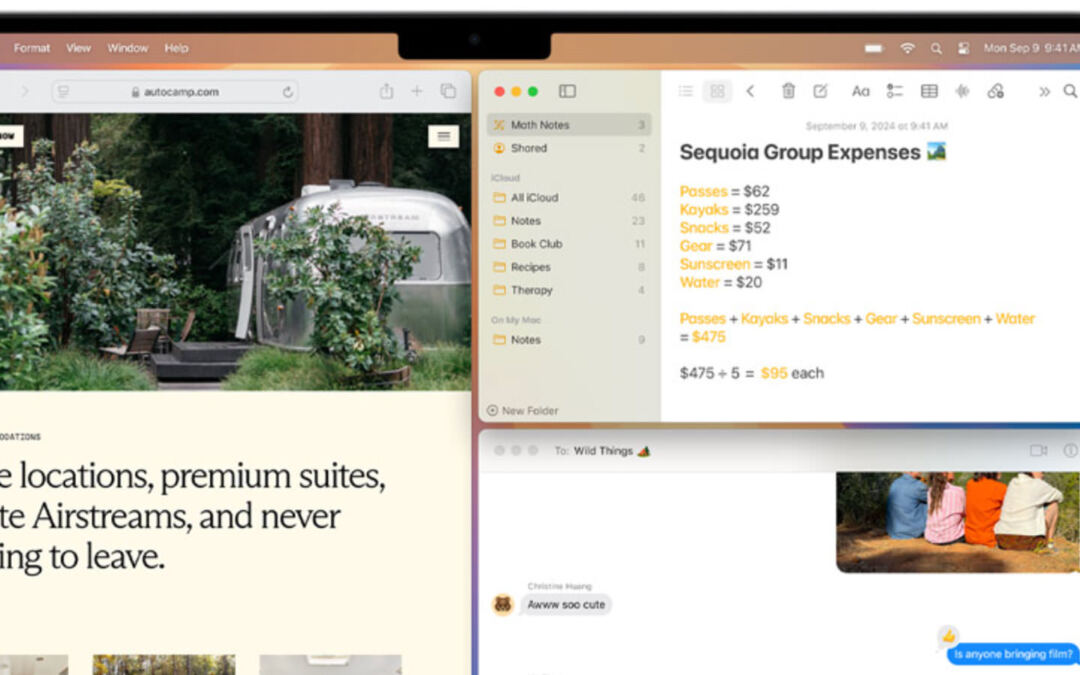Image resolution: width=1080 pixels, height=675 pixels.
Task: Open the Format menu
Action: click(x=31, y=47)
